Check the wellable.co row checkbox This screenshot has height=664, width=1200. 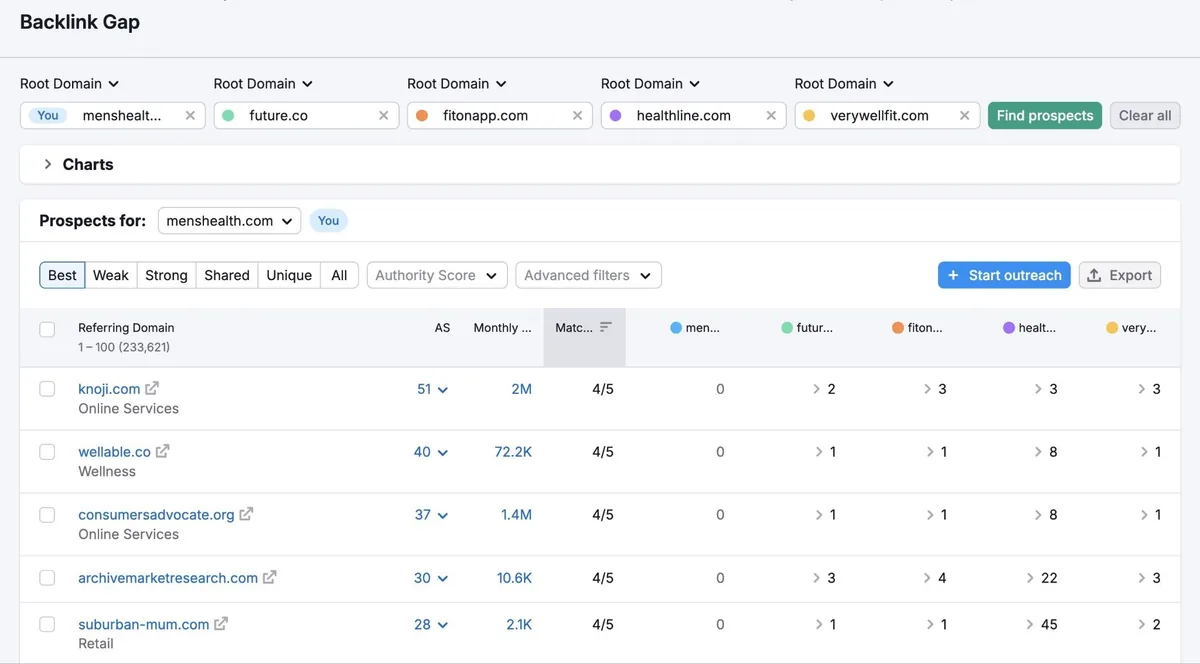coord(47,451)
